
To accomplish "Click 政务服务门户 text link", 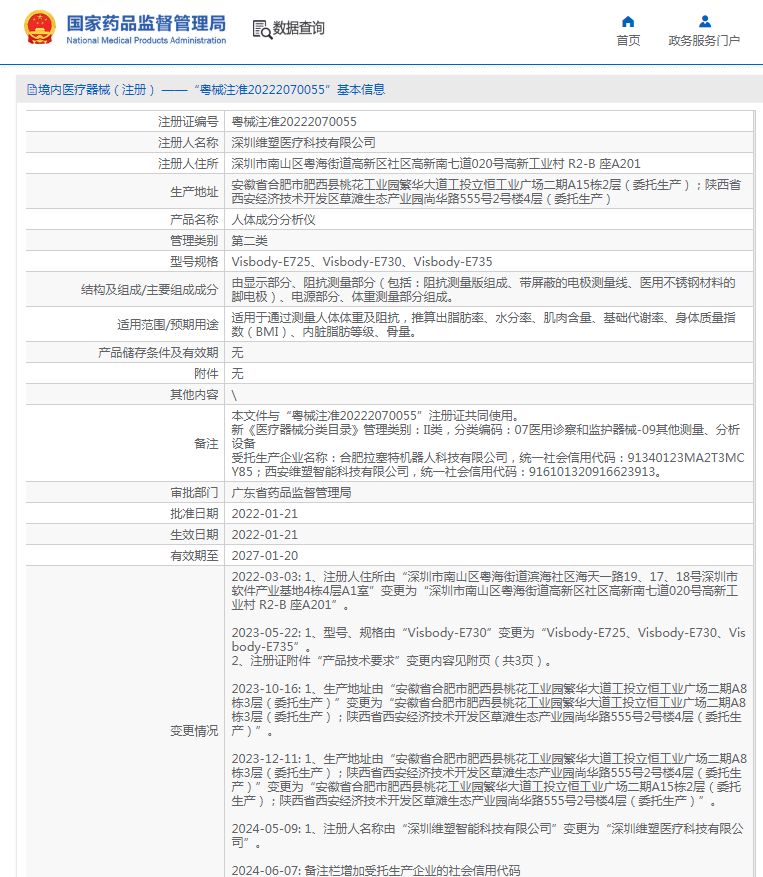I will pyautogui.click(x=704, y=41).
